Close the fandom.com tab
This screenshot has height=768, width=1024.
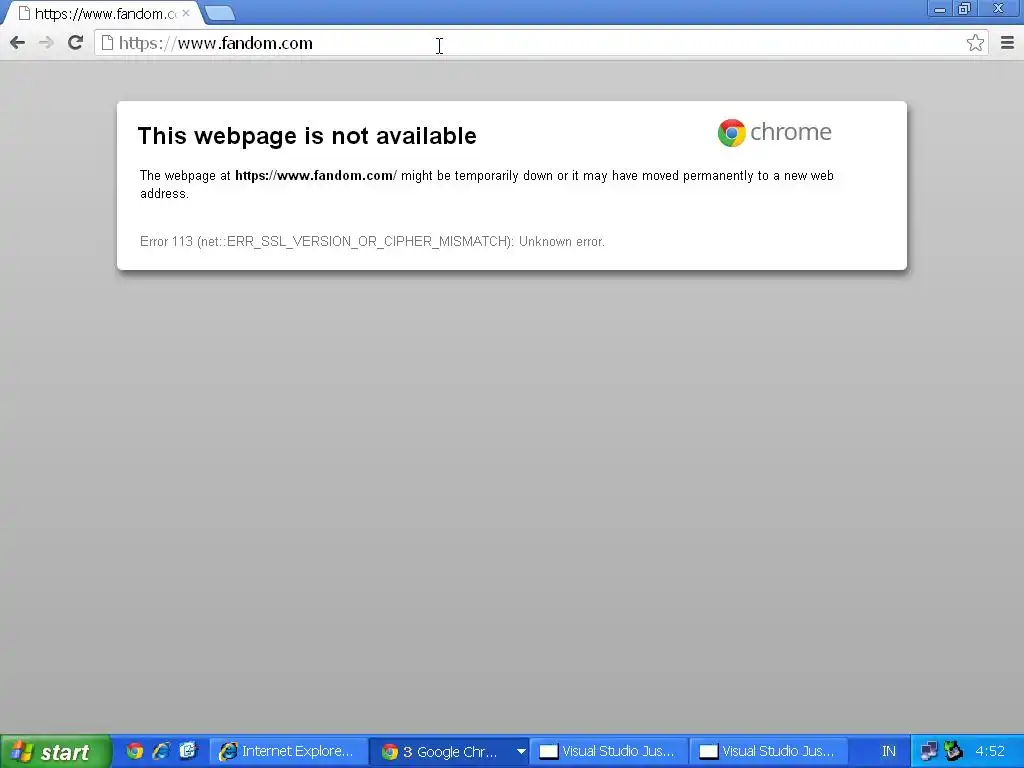click(x=185, y=13)
